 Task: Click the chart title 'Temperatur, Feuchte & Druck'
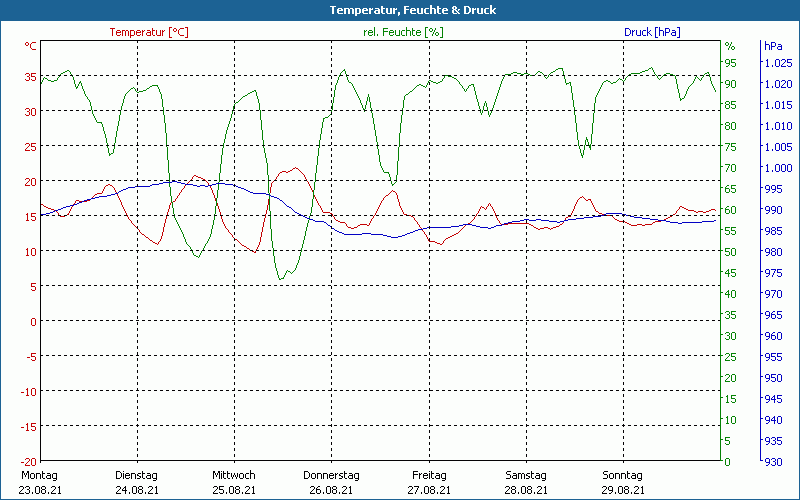tap(413, 10)
